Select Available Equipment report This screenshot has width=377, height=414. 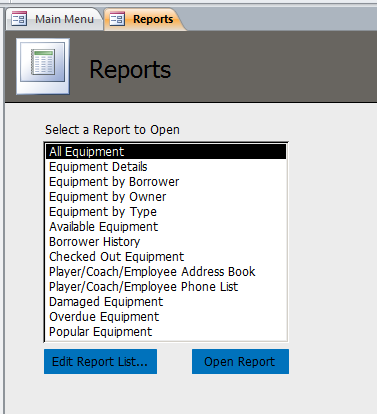click(166, 227)
